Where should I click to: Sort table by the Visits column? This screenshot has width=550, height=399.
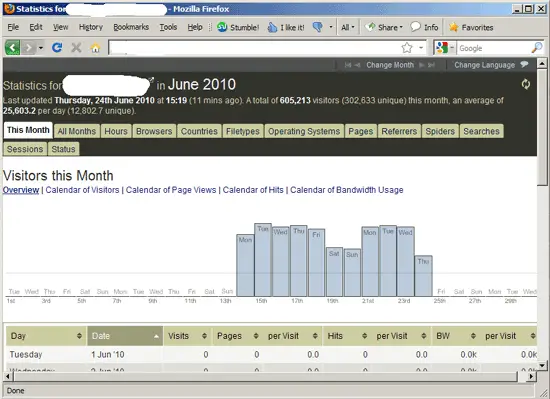click(x=187, y=336)
